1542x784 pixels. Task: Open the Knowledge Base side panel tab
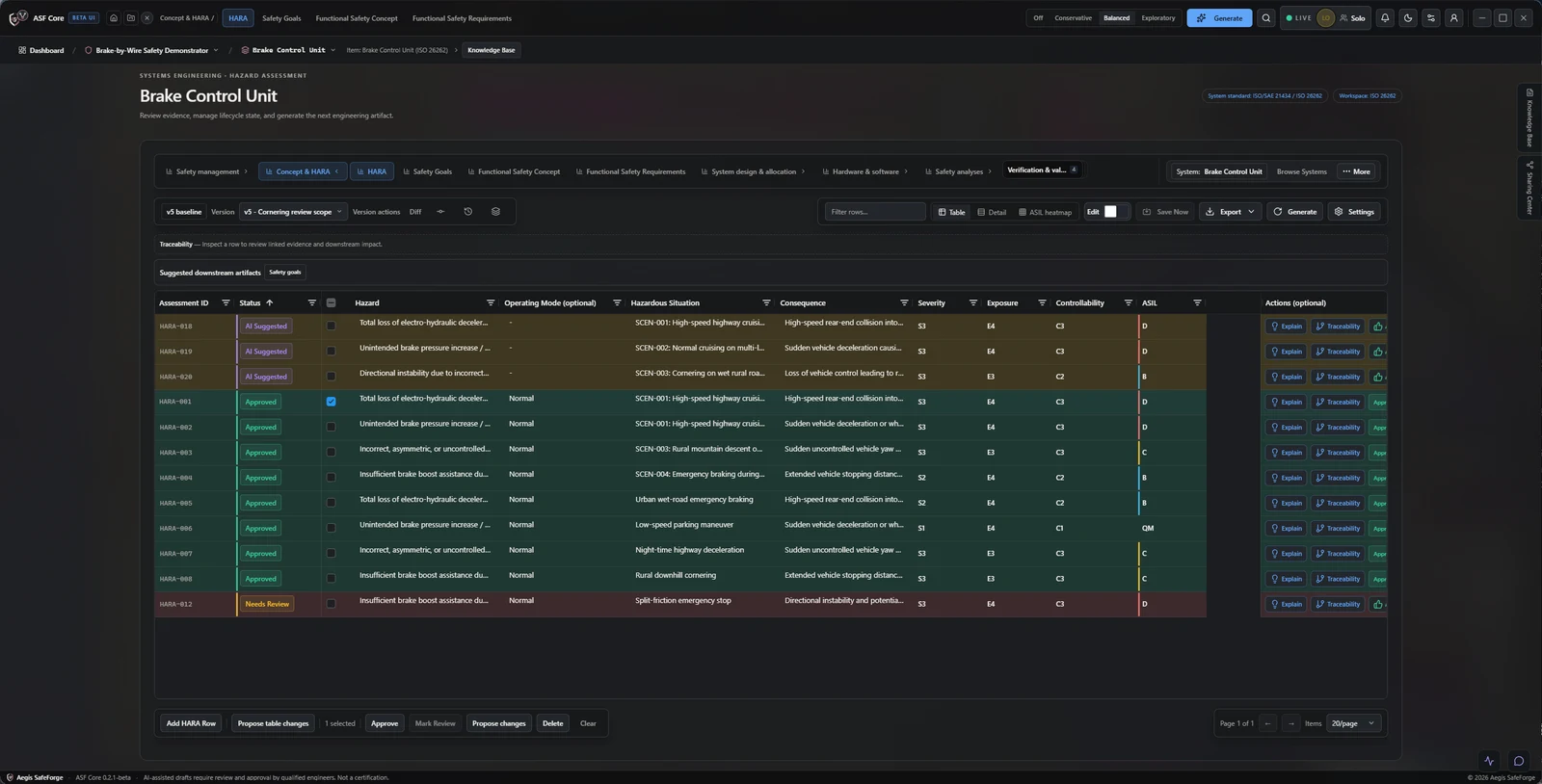click(x=1529, y=118)
